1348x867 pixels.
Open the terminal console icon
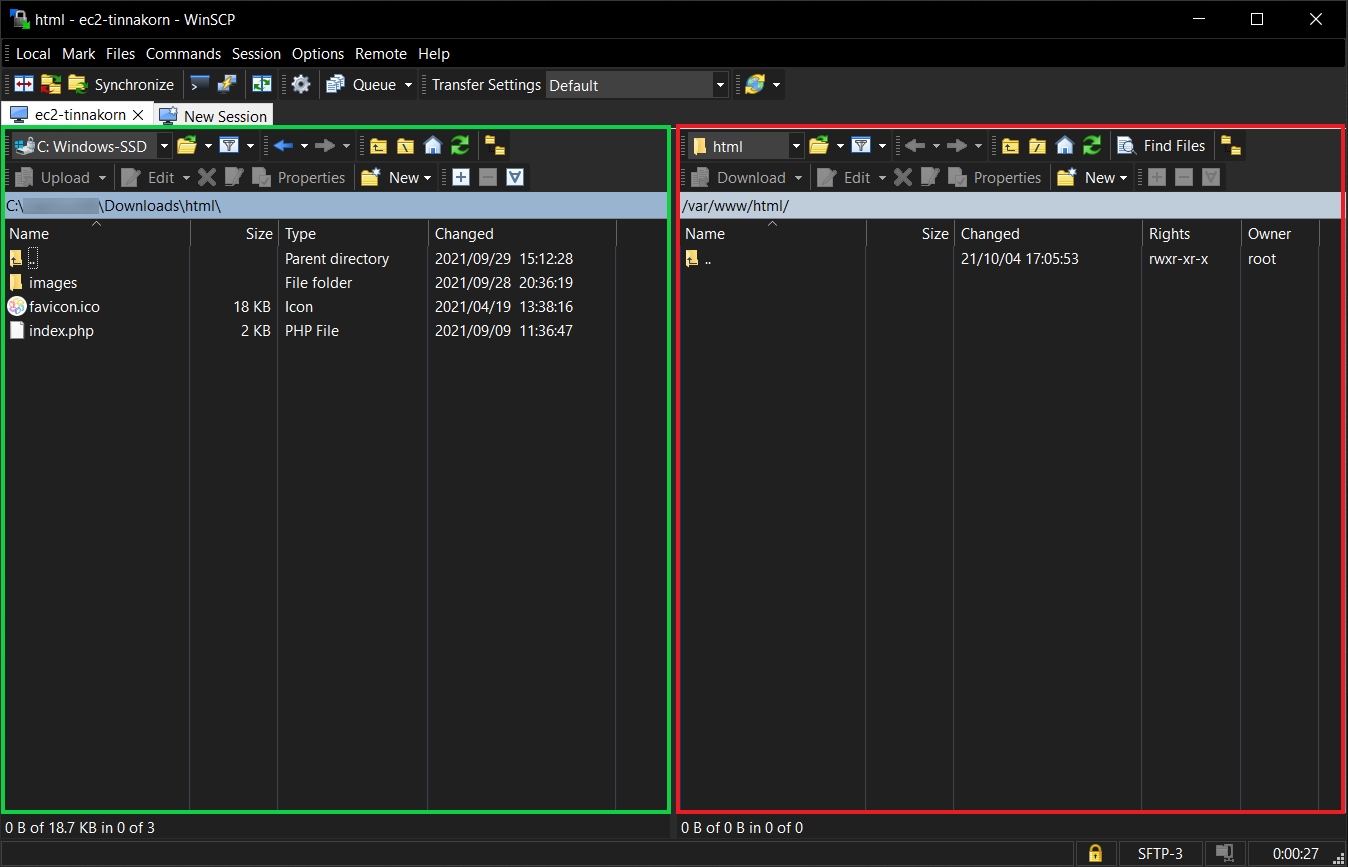click(x=200, y=85)
